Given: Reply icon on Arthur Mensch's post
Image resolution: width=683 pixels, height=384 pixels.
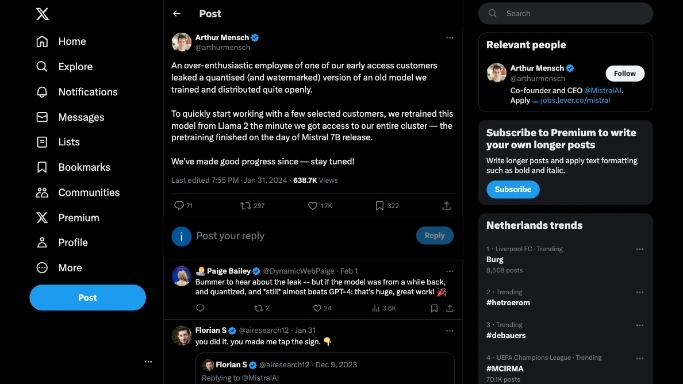Looking at the screenshot, I should pos(179,205).
